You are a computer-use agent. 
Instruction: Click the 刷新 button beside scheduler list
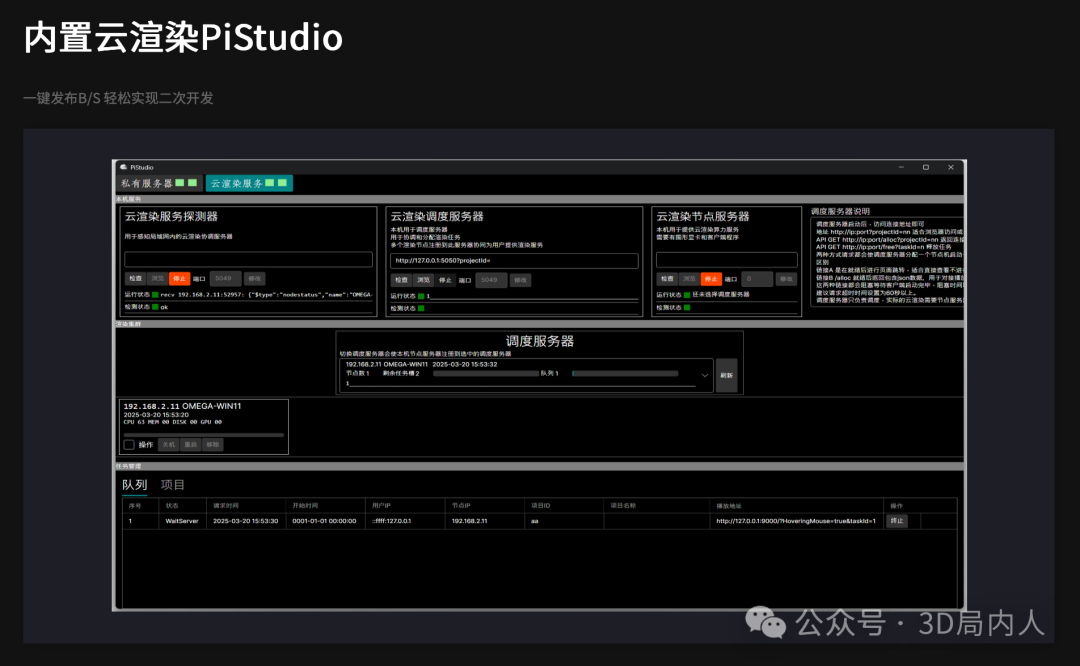[x=727, y=375]
